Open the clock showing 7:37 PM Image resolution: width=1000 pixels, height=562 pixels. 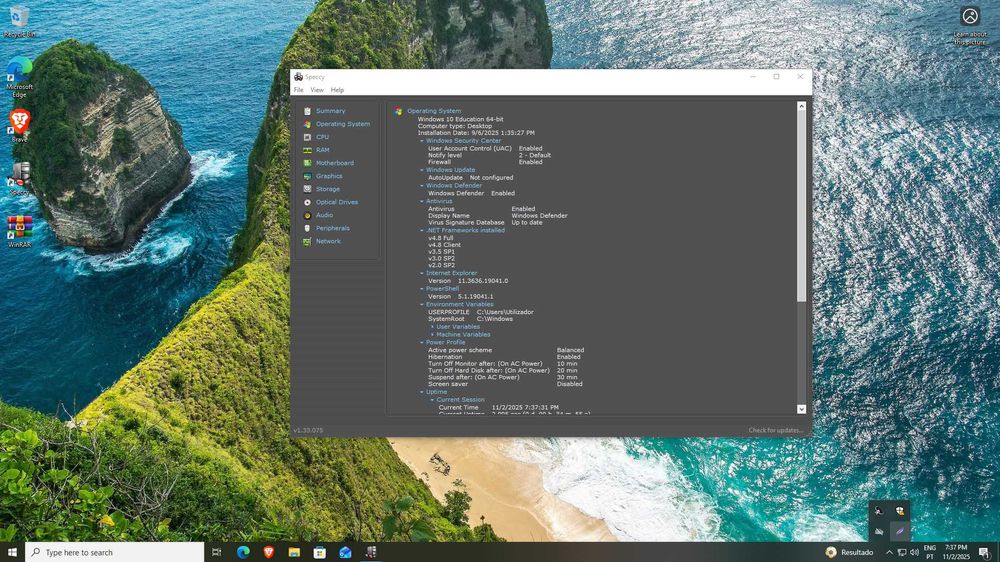[956, 552]
